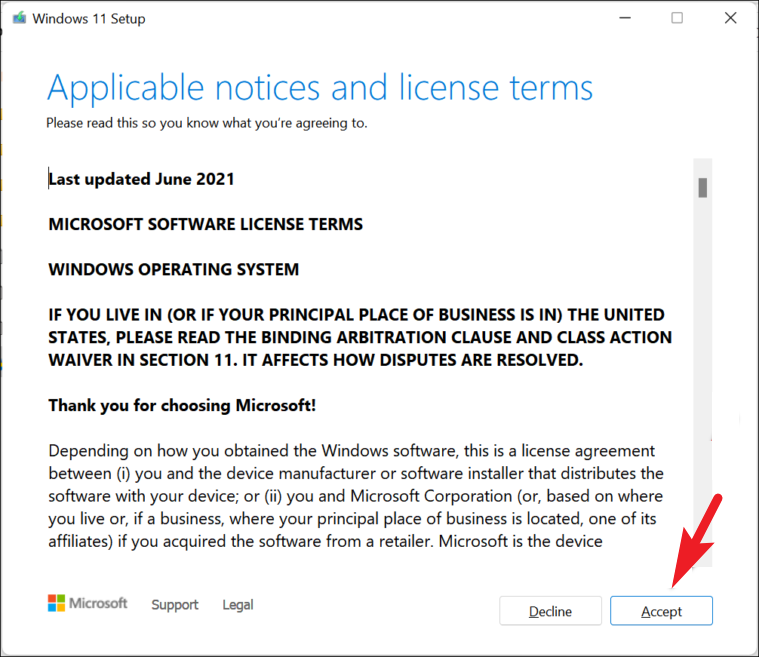The width and height of the screenshot is (759, 657).
Task: Click the scrollbar track below the thumb
Action: tap(702, 382)
